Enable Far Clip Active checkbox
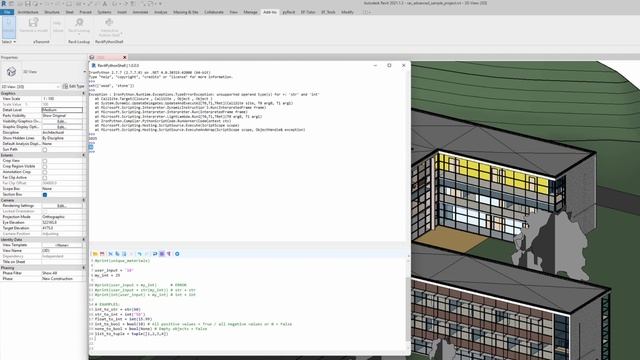 coord(45,178)
